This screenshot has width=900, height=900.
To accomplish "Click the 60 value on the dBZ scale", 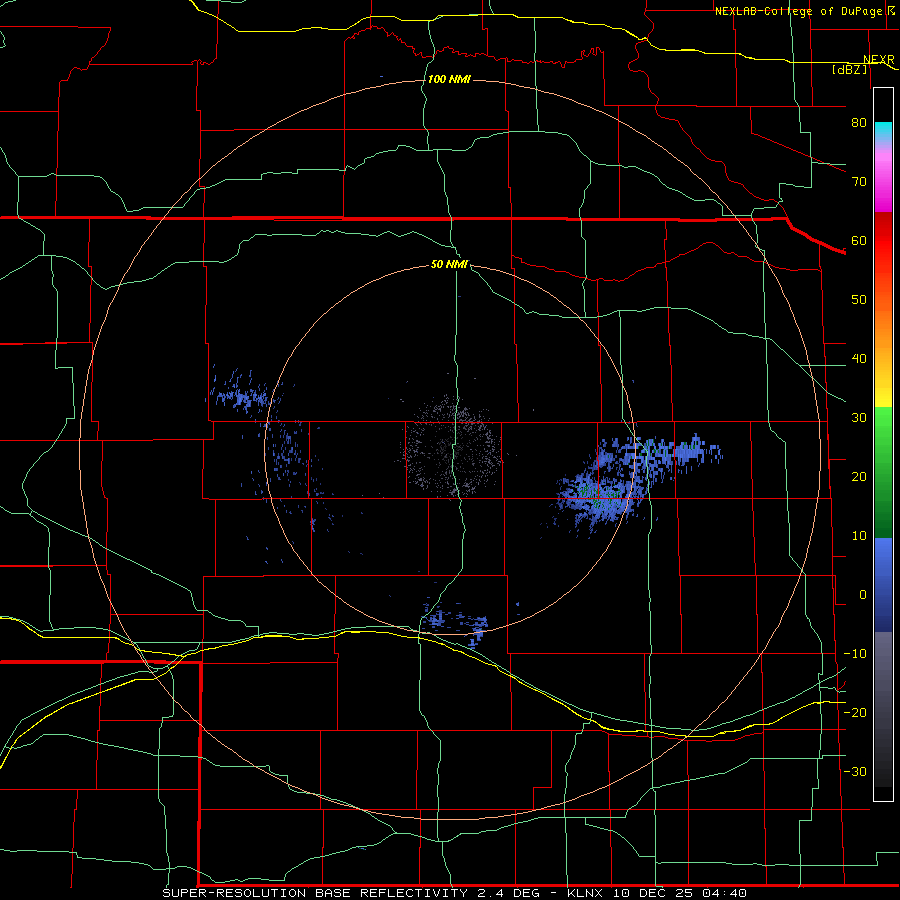I will pos(859,240).
